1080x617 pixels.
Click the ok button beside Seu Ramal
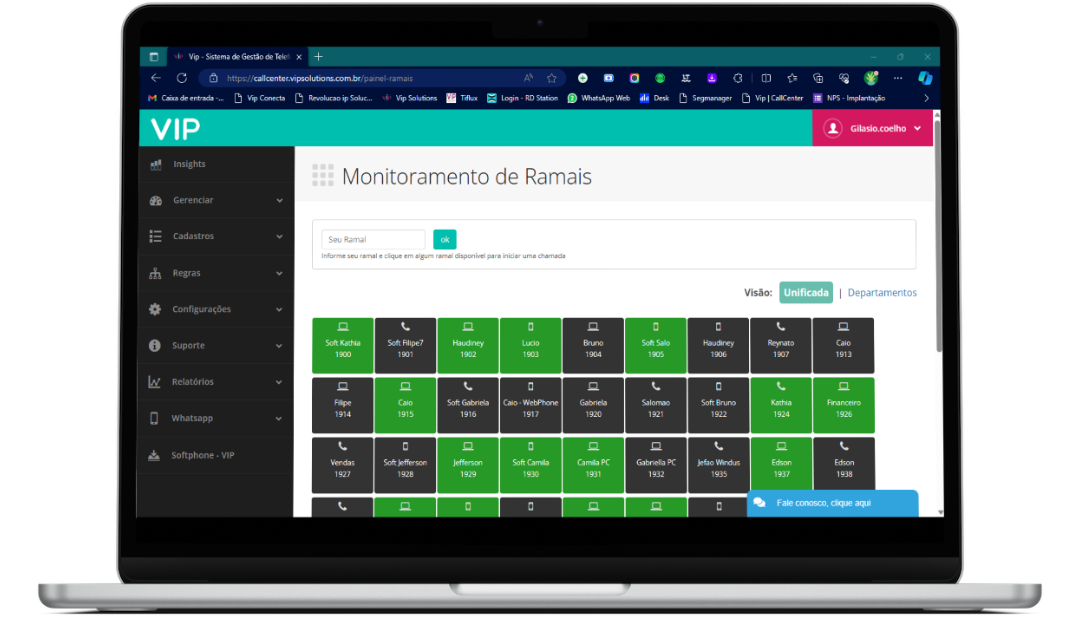[444, 240]
